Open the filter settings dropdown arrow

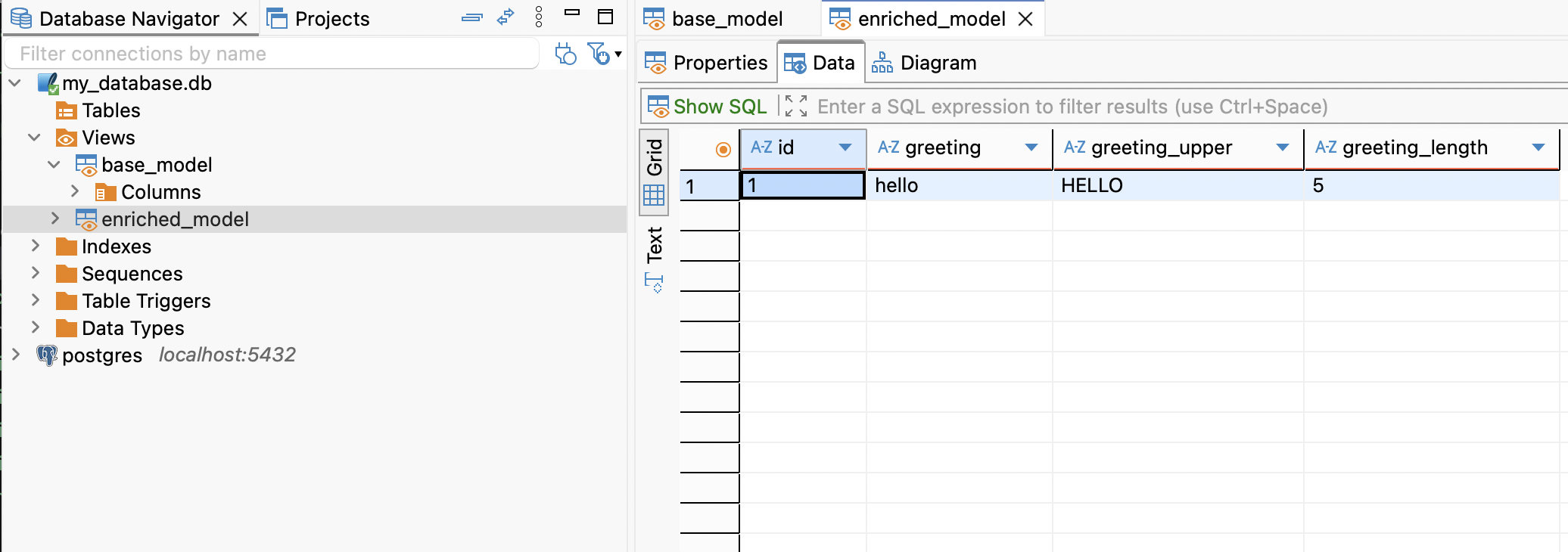coord(618,54)
